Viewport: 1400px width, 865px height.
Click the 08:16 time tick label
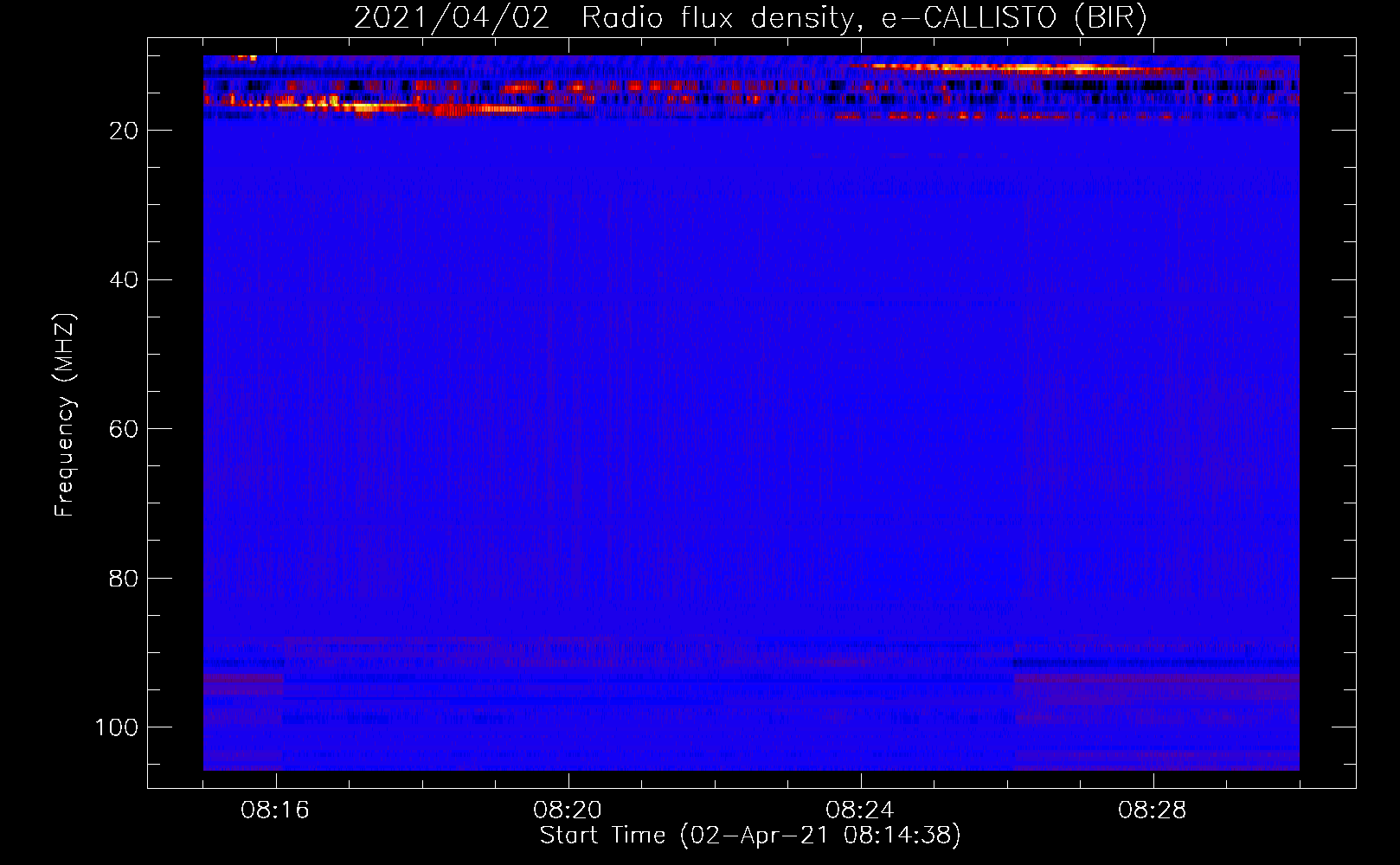(x=276, y=811)
